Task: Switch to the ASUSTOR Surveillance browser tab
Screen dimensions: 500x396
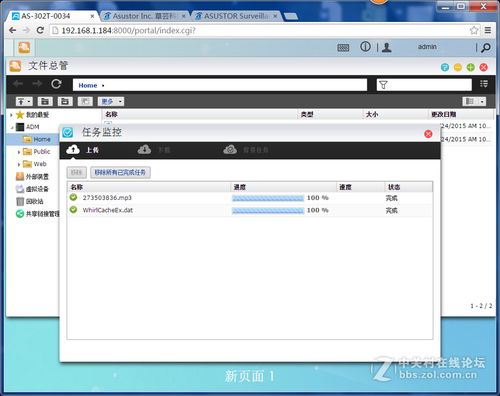Action: point(236,16)
